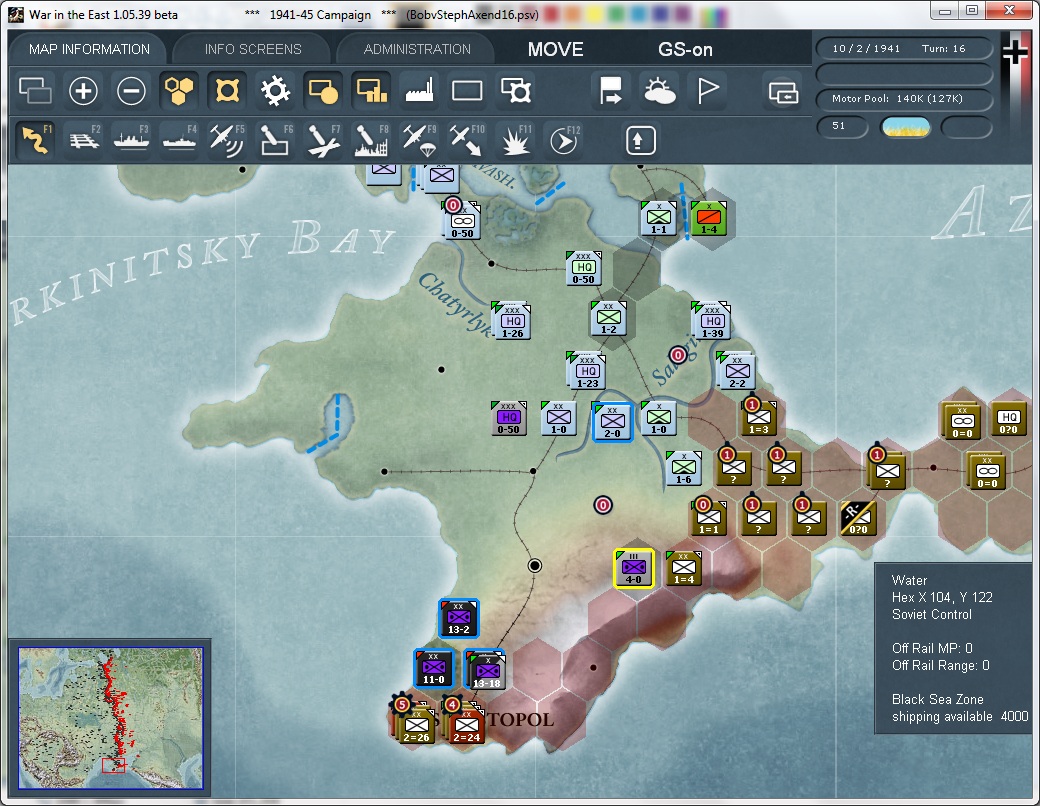The image size is (1040, 806).
Task: Select the 2-2 division stack
Action: pos(736,371)
